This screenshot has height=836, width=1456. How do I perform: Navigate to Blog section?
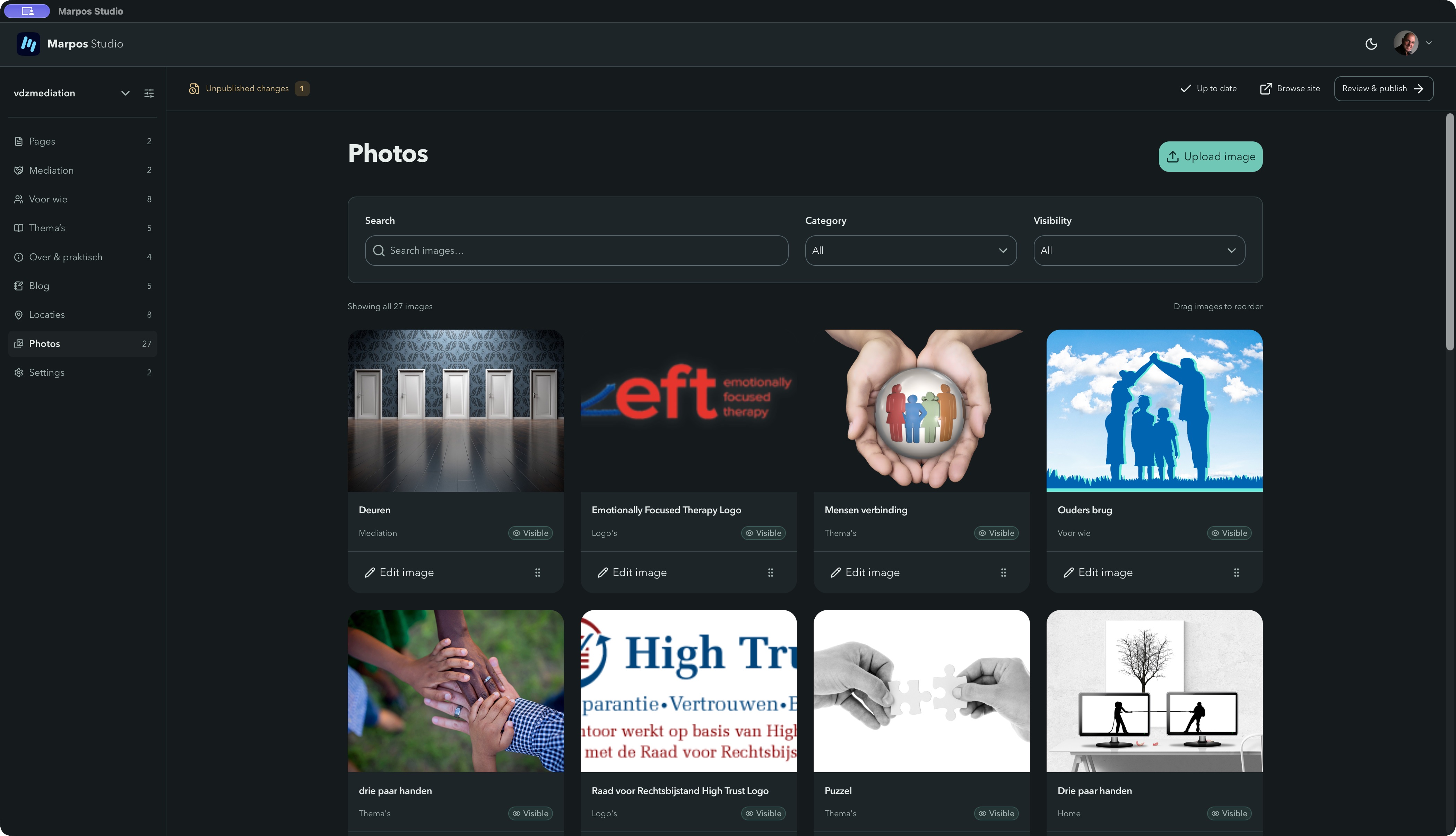tap(83, 286)
